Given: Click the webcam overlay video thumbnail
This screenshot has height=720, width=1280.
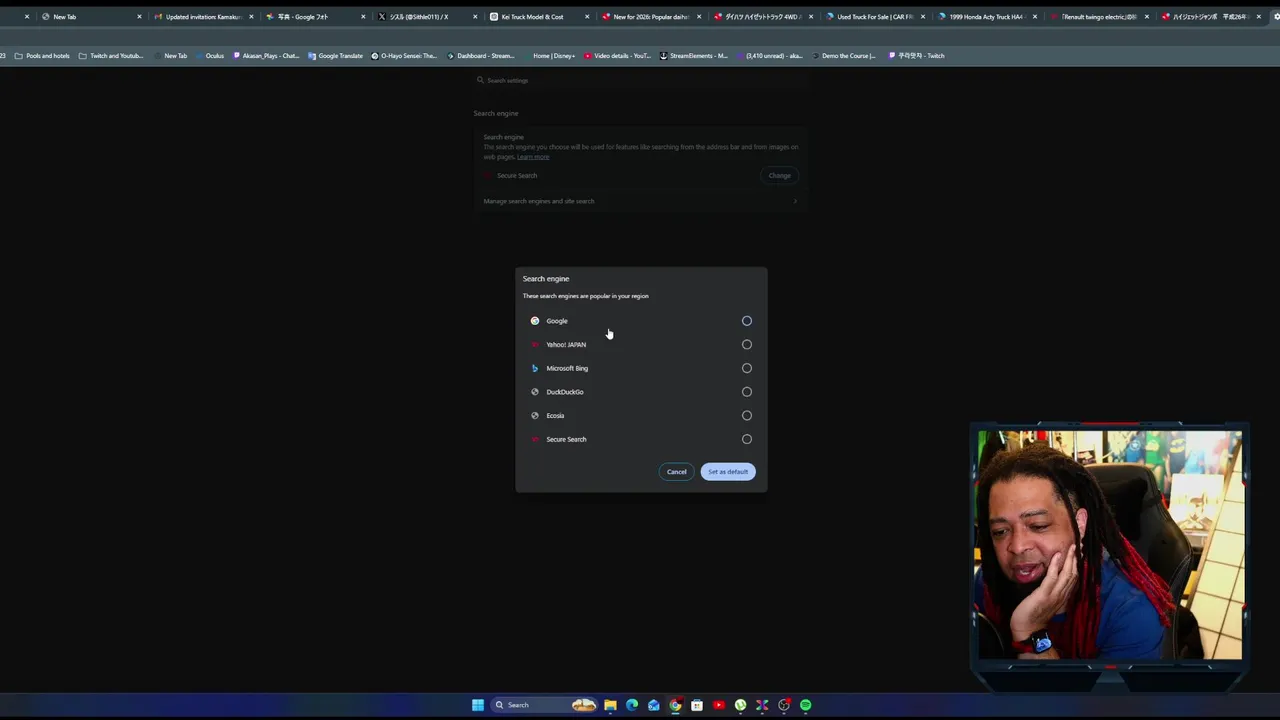Looking at the screenshot, I should (1110, 546).
